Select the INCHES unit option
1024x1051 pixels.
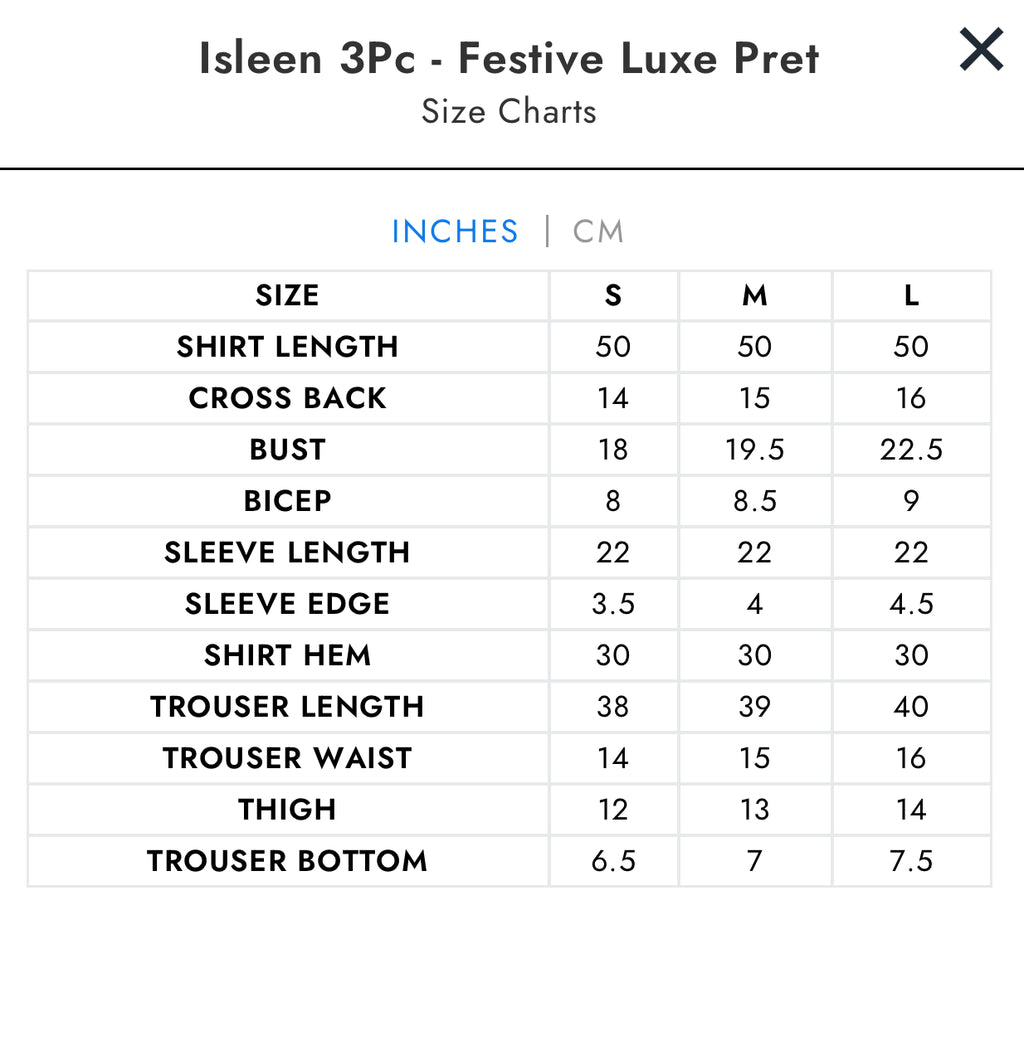[455, 231]
